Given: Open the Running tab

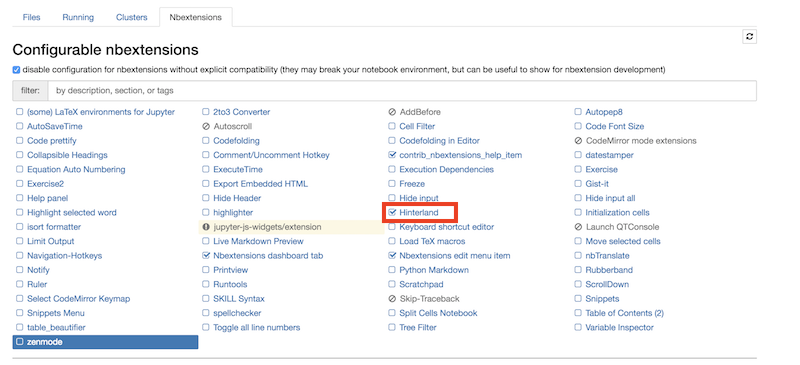Looking at the screenshot, I should [x=78, y=17].
